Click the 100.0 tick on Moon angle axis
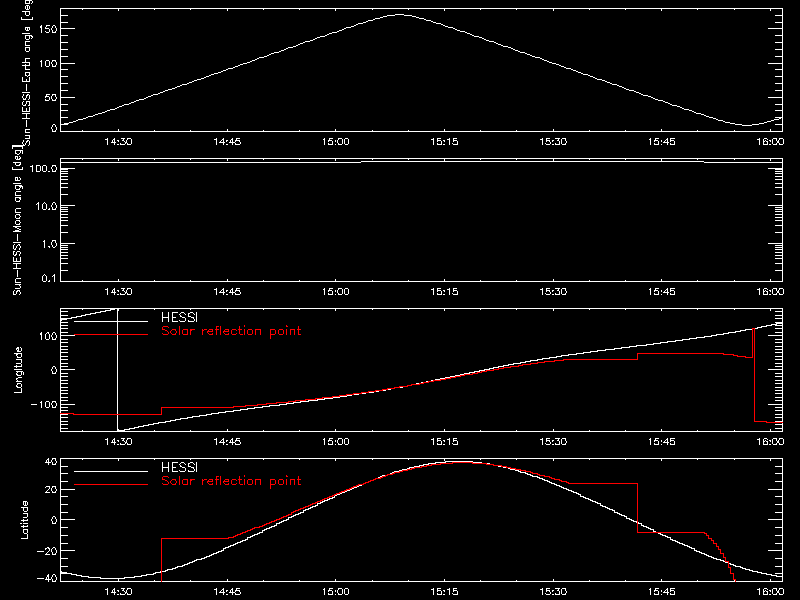This screenshot has width=800, height=600. coord(43,168)
